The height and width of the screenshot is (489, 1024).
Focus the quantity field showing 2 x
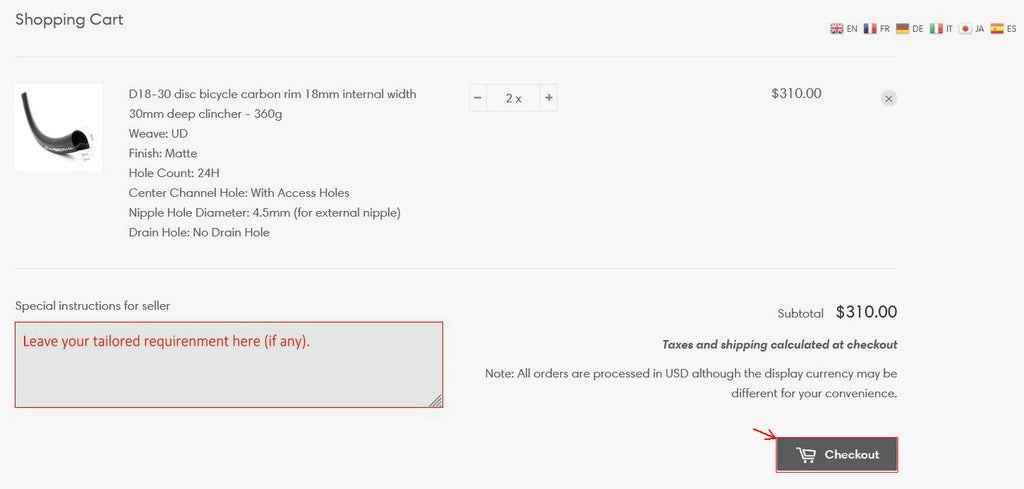click(x=513, y=98)
